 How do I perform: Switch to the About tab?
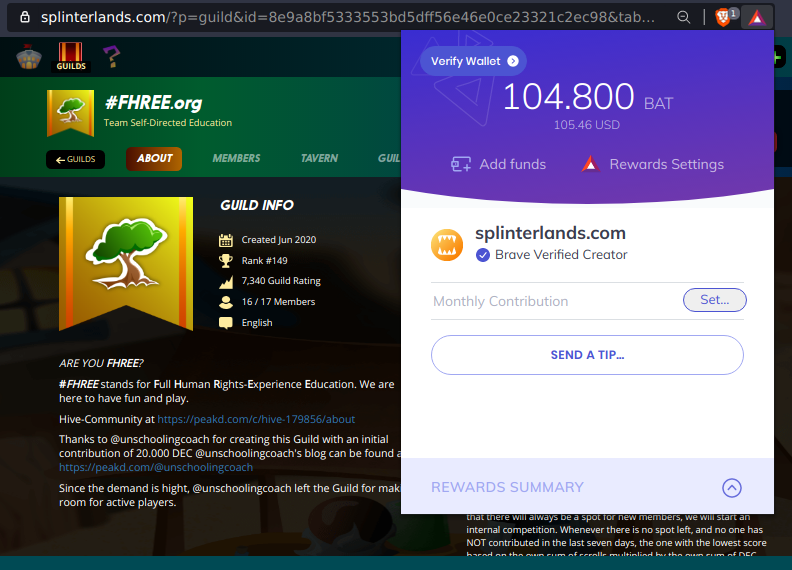(154, 159)
